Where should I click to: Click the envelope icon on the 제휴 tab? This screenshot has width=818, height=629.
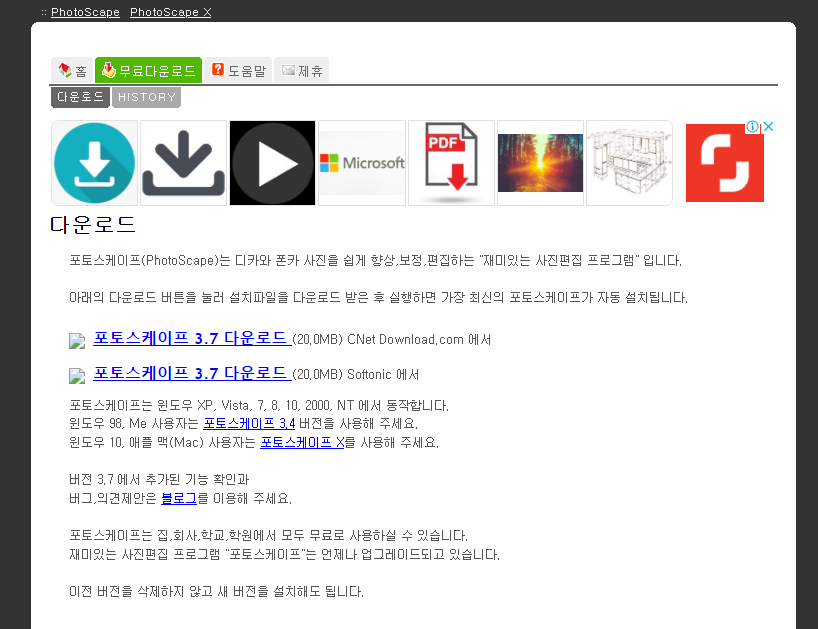[287, 71]
